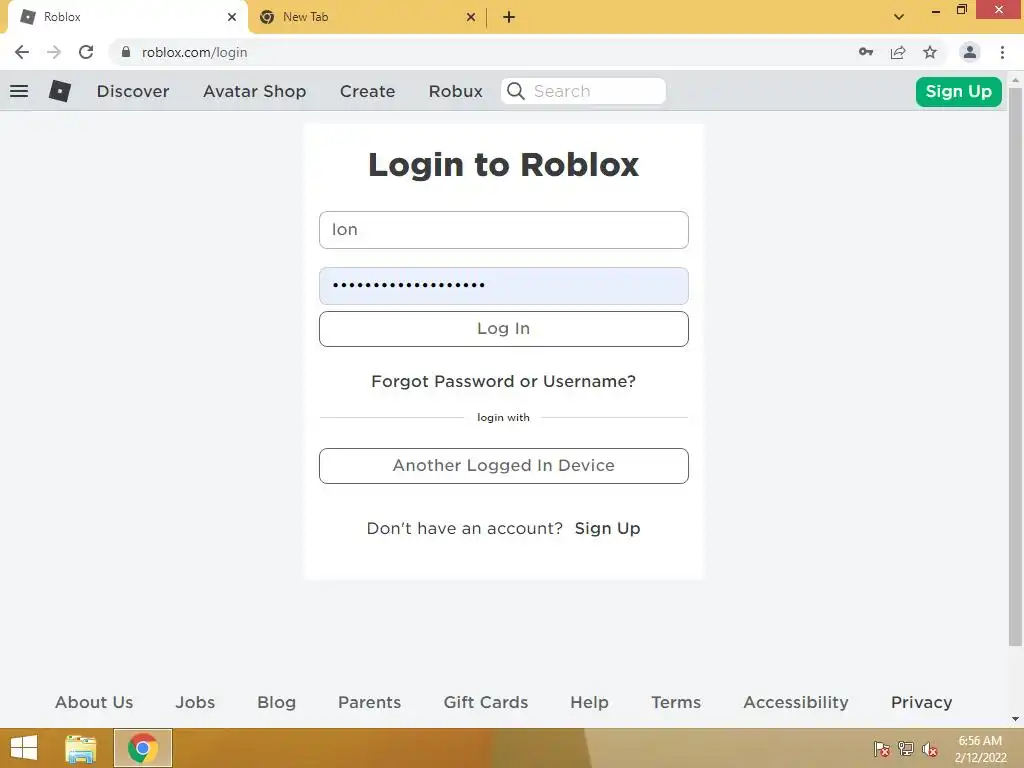1024x768 pixels.
Task: Click the search magnifier icon
Action: click(x=515, y=91)
